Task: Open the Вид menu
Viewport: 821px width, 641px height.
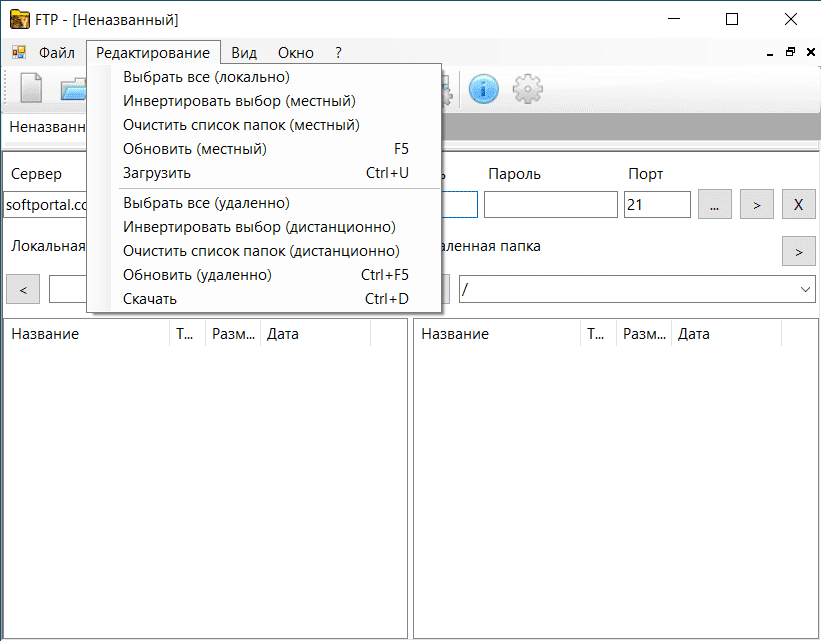Action: point(244,53)
